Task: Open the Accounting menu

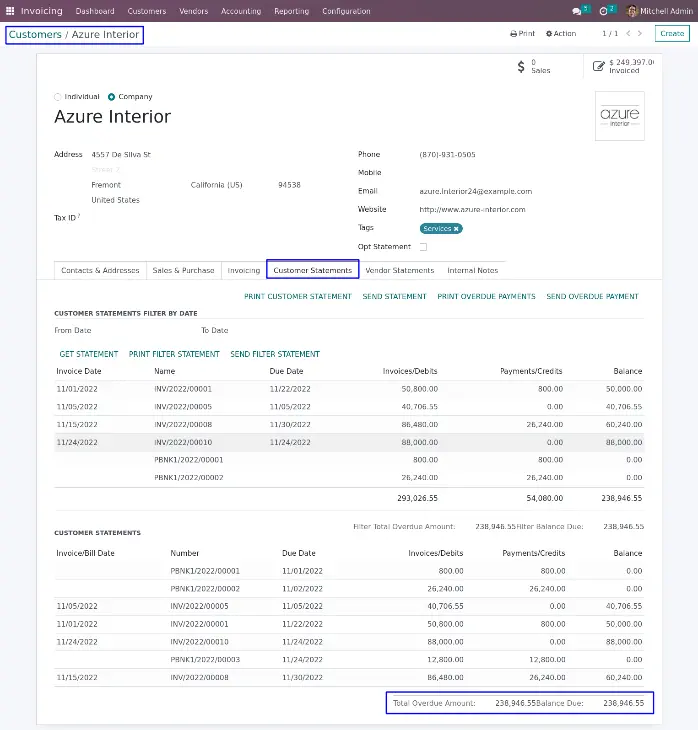Action: 241,11
